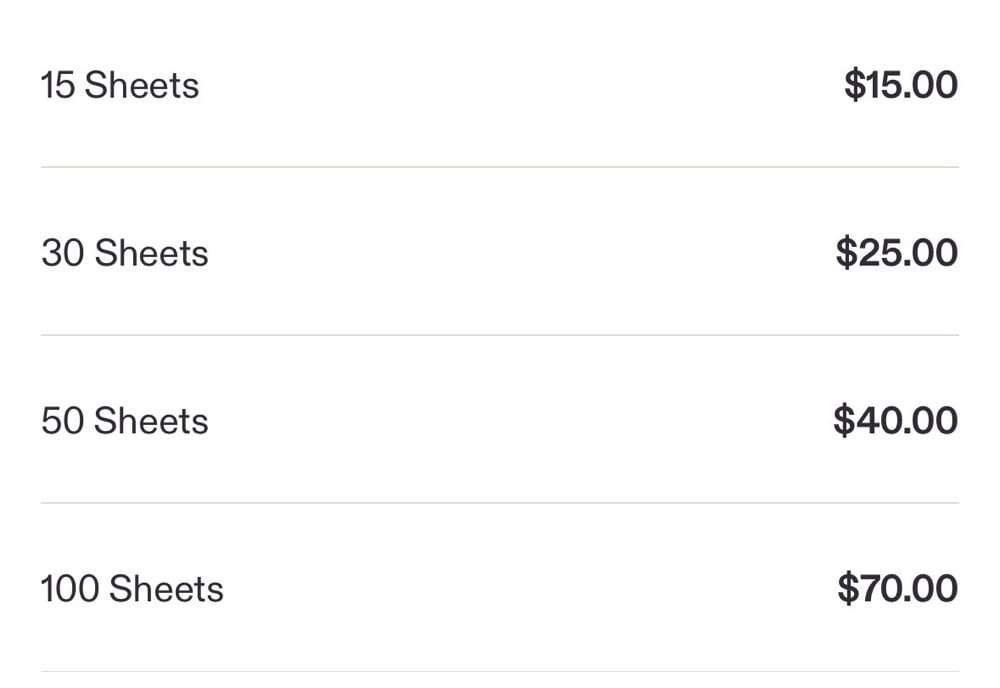1000x688 pixels.
Task: Tap the $70.00 price
Action: [898, 589]
